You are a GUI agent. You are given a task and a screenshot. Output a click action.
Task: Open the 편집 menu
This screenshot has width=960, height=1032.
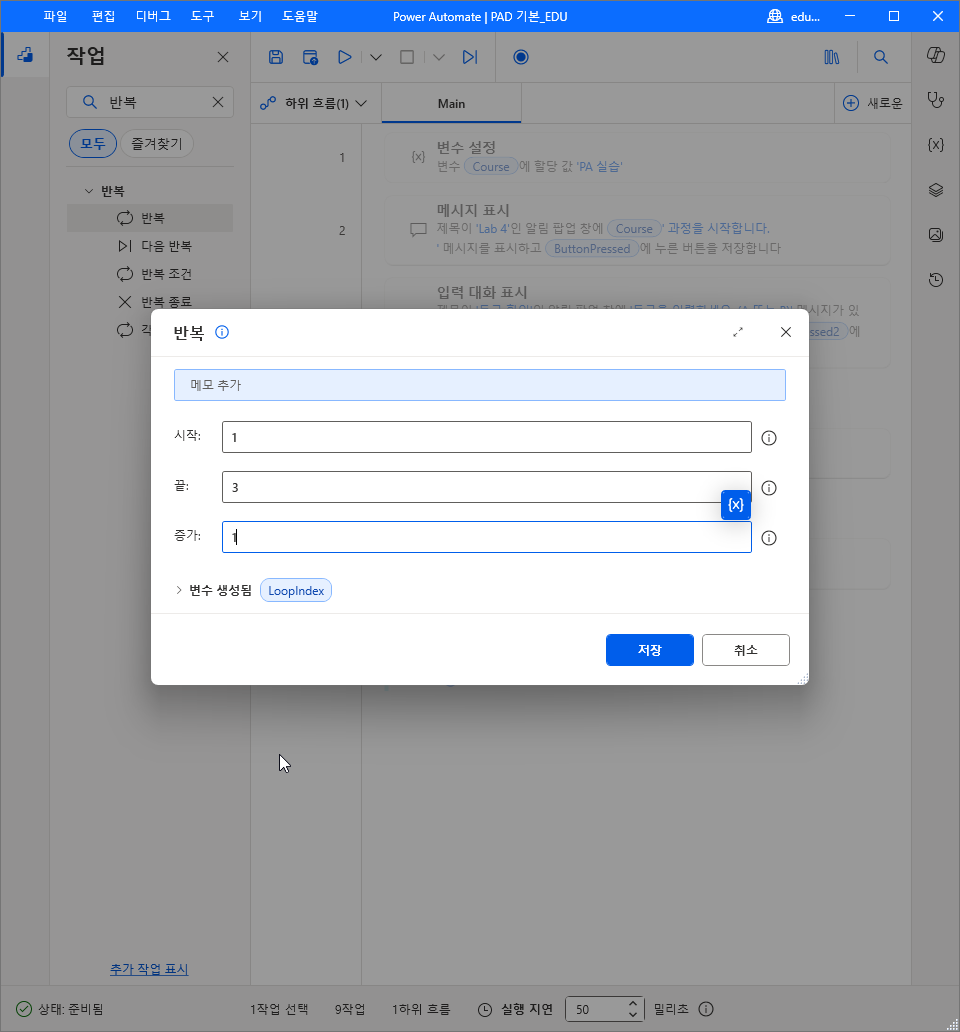[x=103, y=16]
